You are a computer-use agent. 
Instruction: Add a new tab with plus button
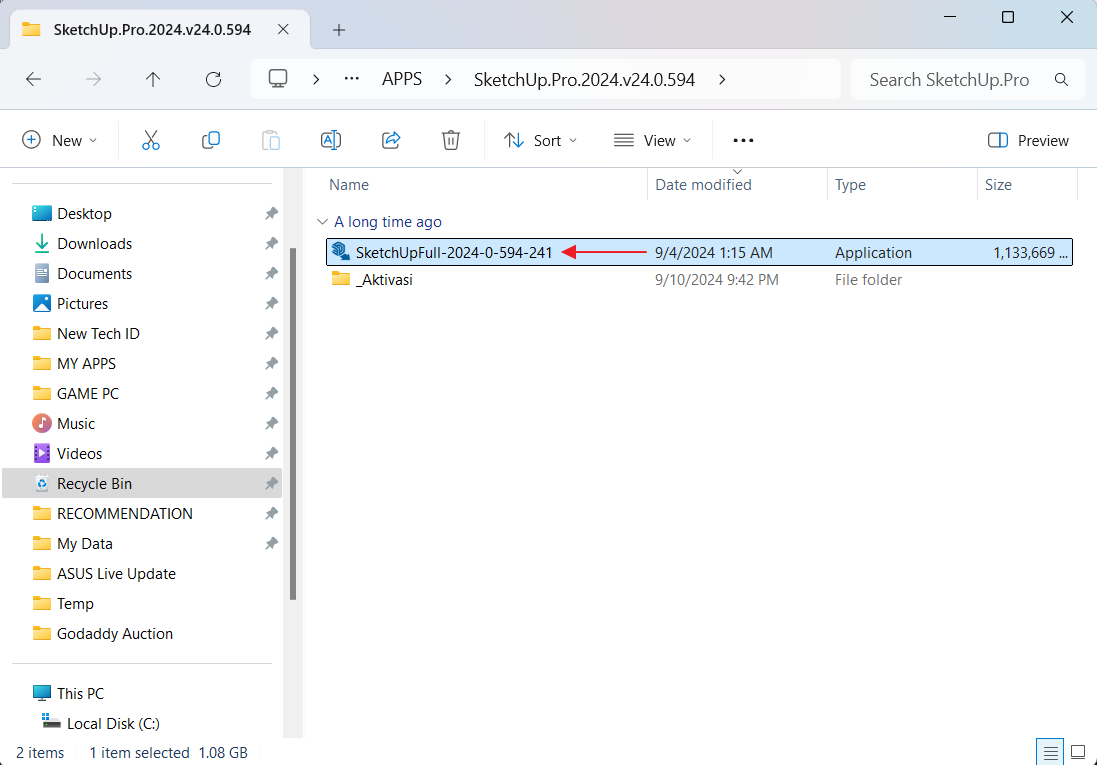pyautogui.click(x=339, y=29)
